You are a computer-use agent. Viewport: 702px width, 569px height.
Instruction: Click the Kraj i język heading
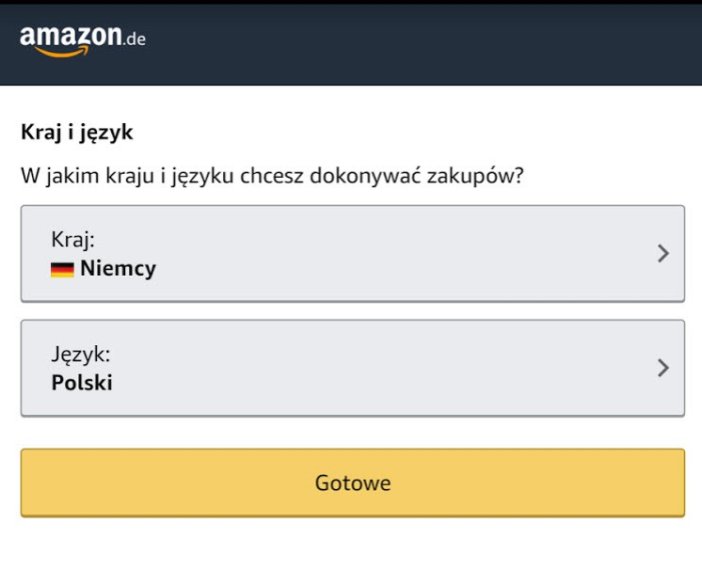point(77,133)
